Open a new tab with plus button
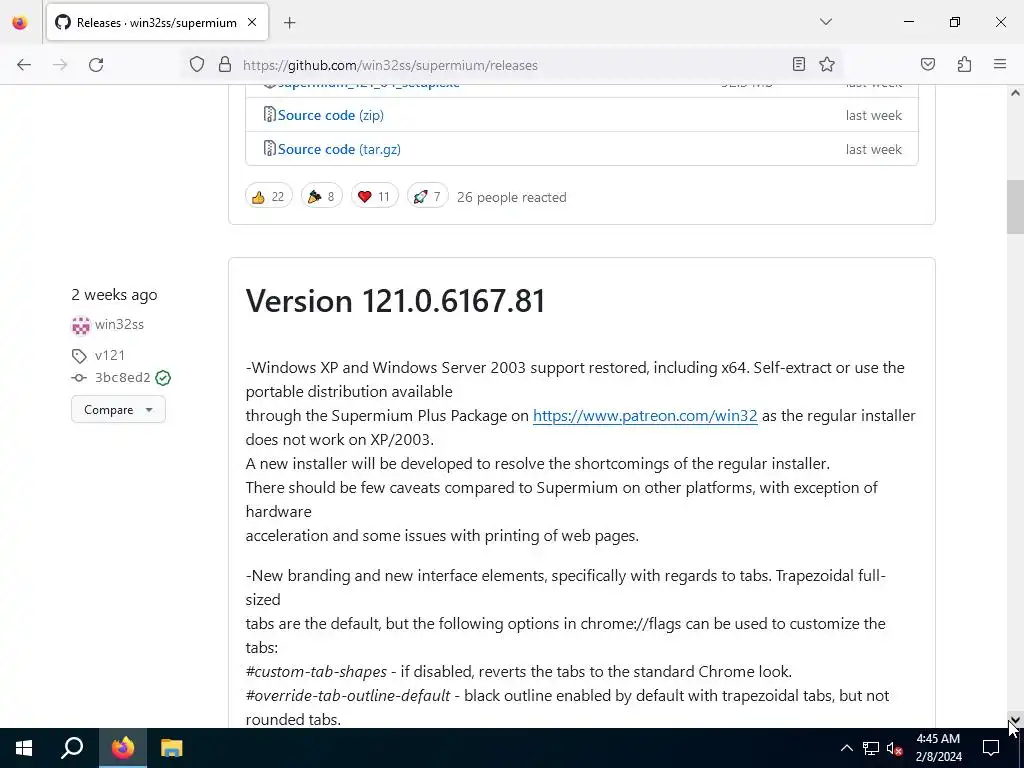 point(289,23)
